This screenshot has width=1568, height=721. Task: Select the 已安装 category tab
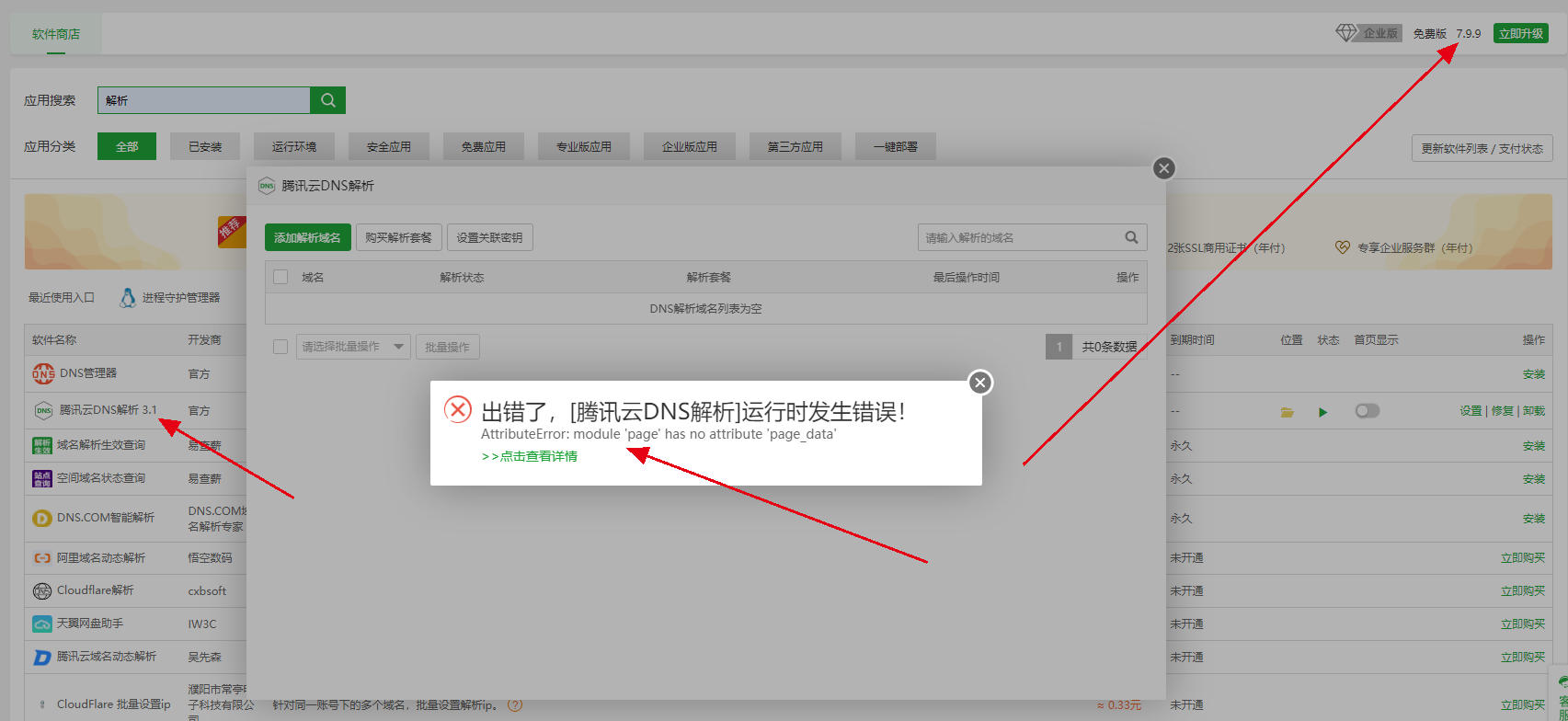[205, 146]
